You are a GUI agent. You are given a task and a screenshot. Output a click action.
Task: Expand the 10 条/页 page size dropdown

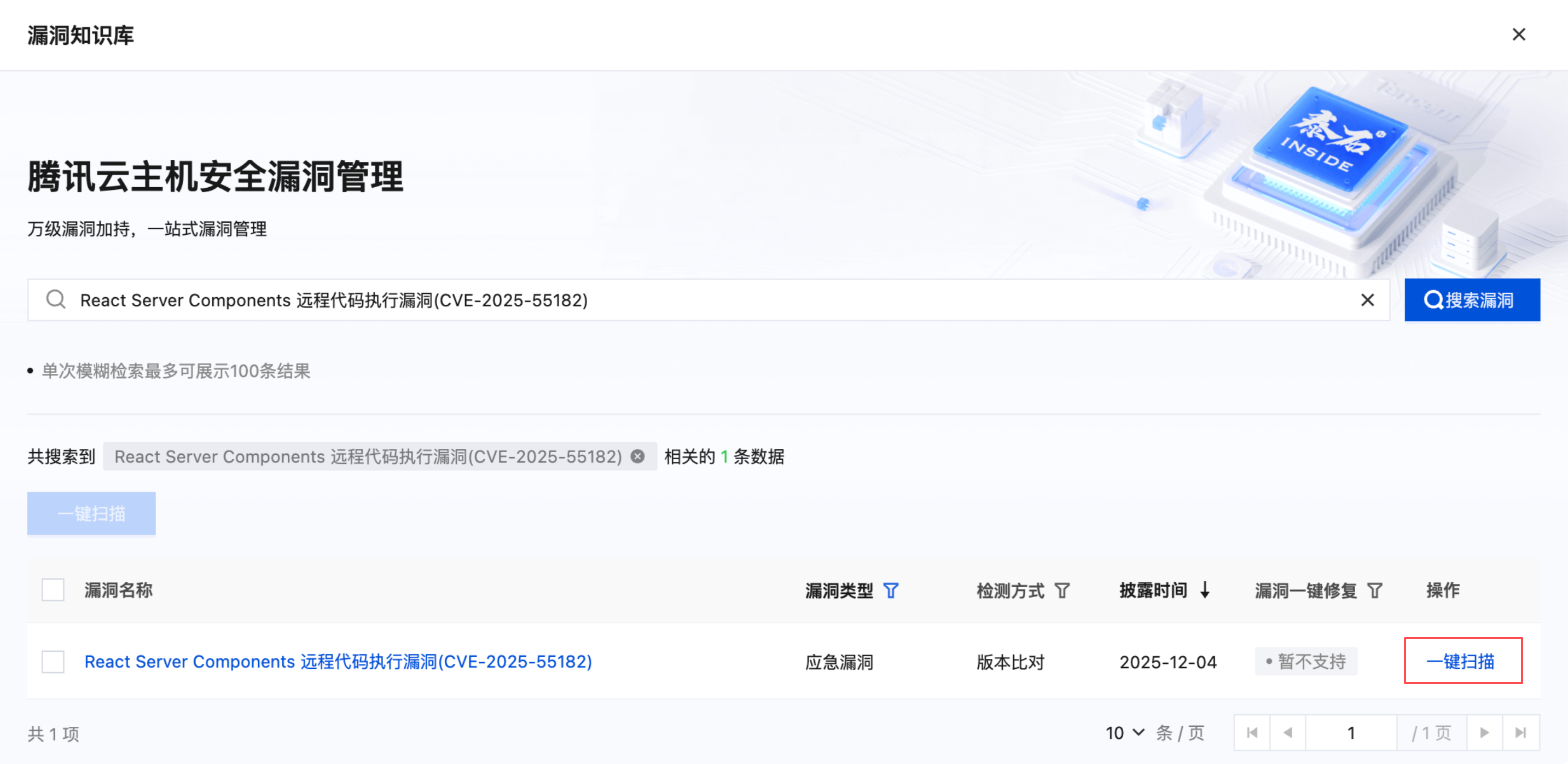(1125, 733)
